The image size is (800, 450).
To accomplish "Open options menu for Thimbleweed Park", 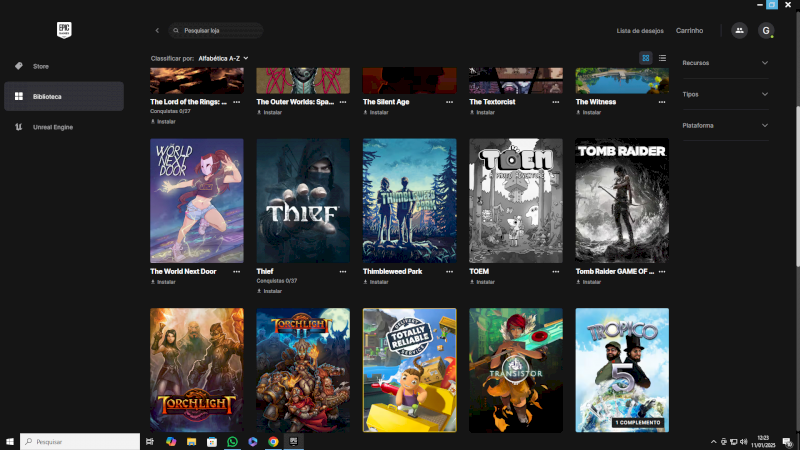I will (449, 272).
